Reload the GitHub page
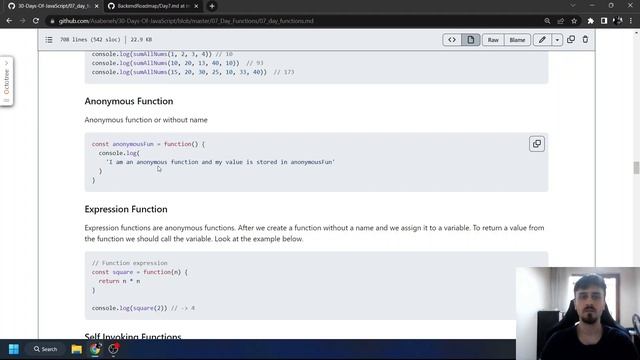 (36, 21)
